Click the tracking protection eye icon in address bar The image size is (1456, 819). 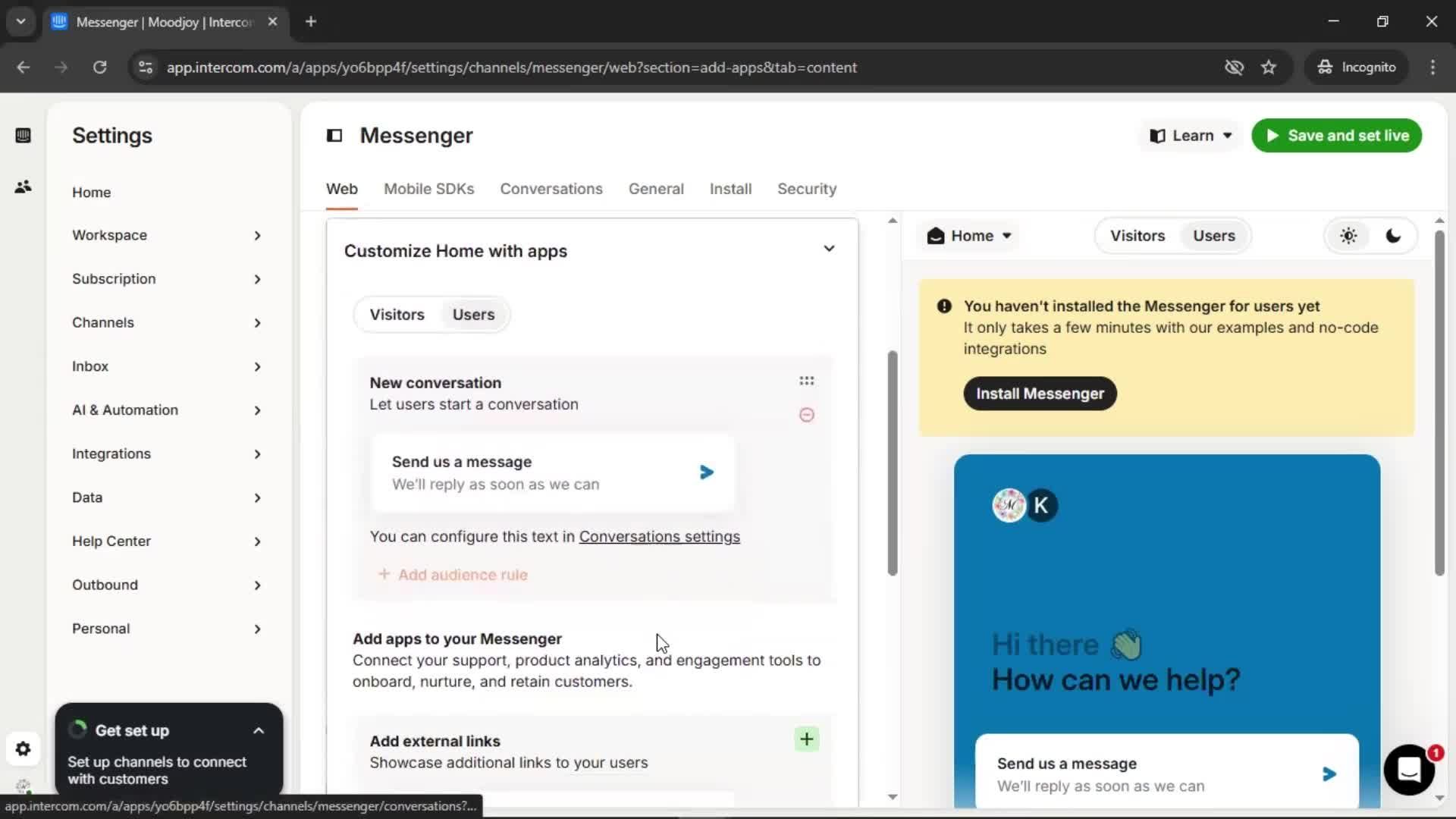click(x=1234, y=67)
